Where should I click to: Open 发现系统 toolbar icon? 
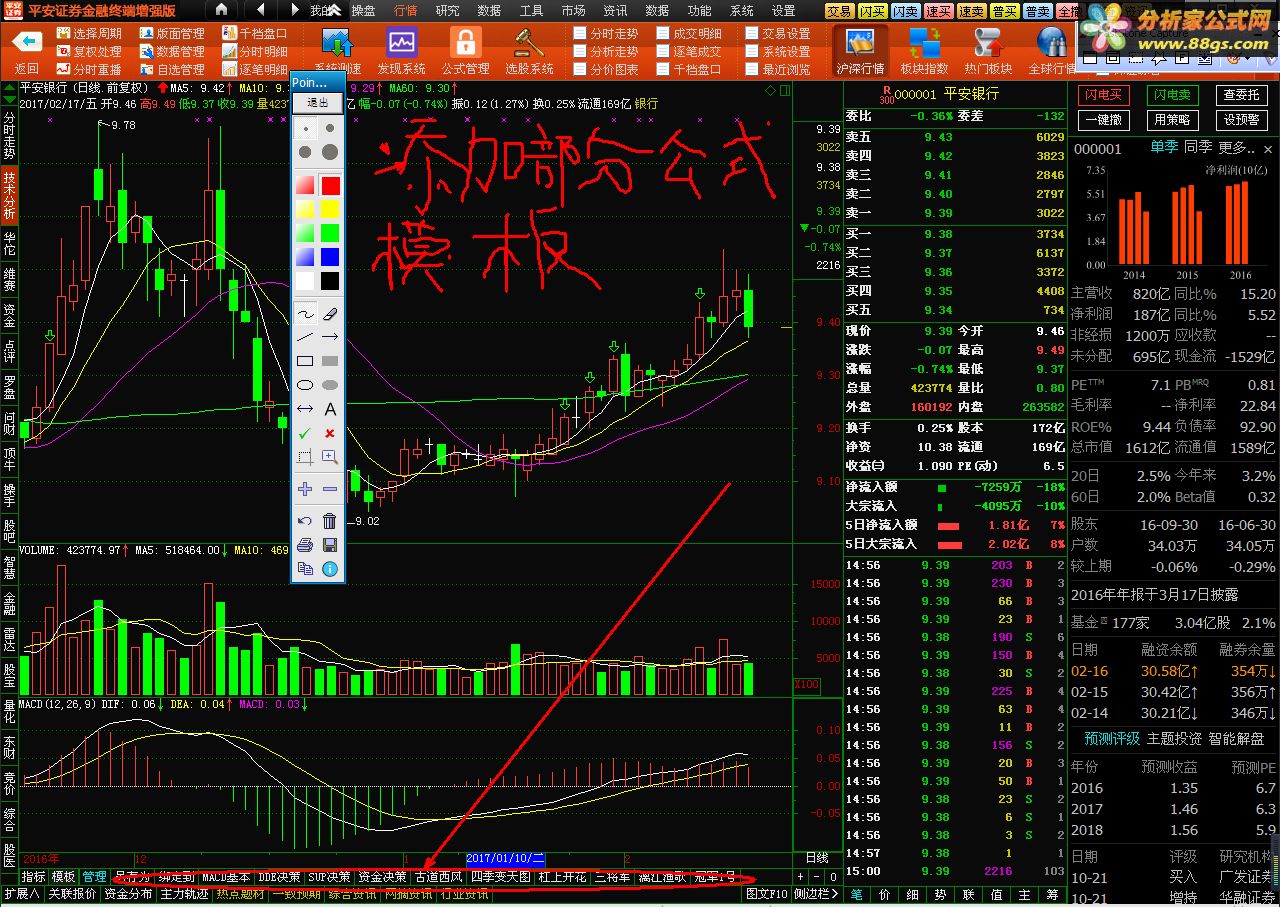point(401,42)
